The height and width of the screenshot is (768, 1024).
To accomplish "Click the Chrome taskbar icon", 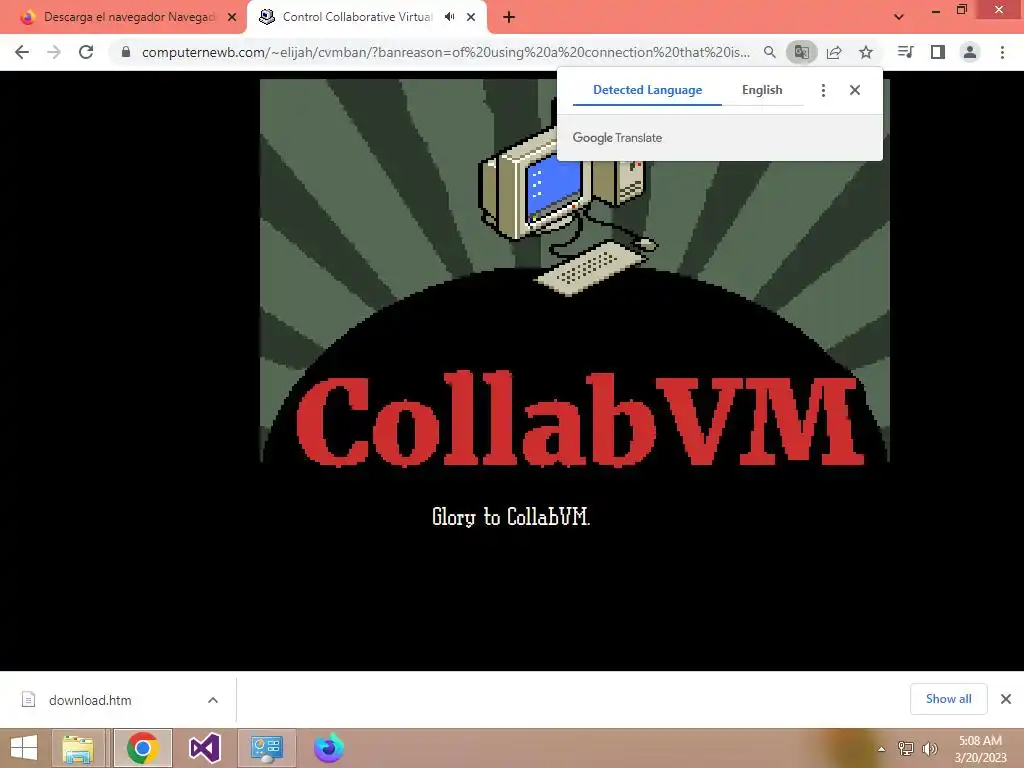I will pyautogui.click(x=142, y=748).
